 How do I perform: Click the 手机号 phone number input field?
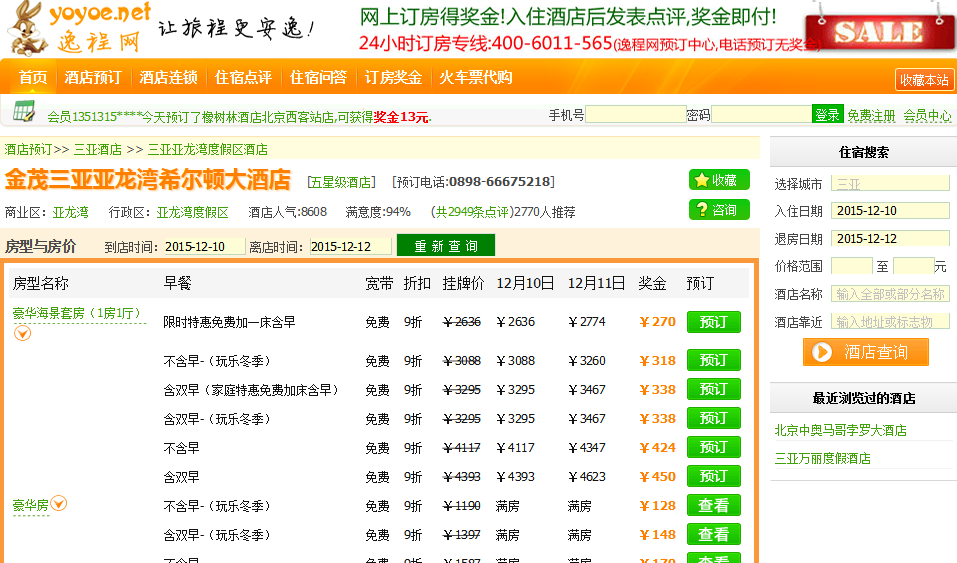pyautogui.click(x=635, y=115)
